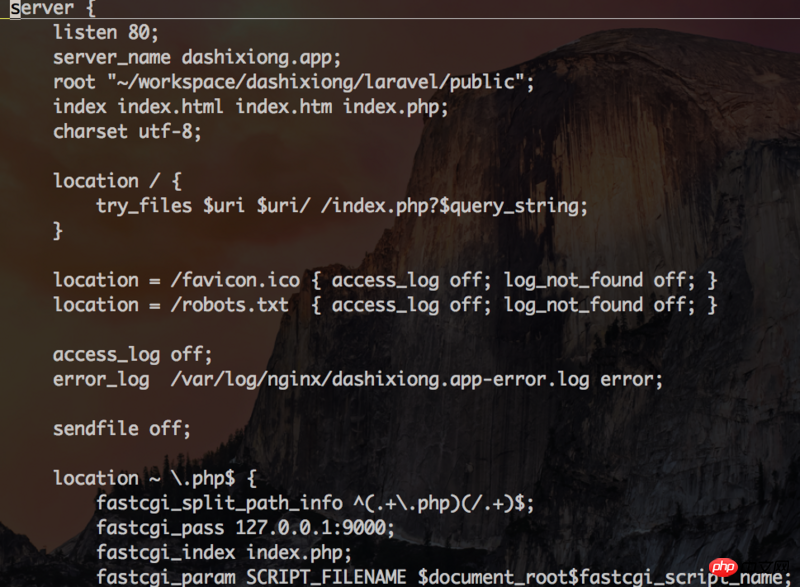800x587 pixels.
Task: Click the error_log path /var/log/nginx
Action: click(x=380, y=379)
